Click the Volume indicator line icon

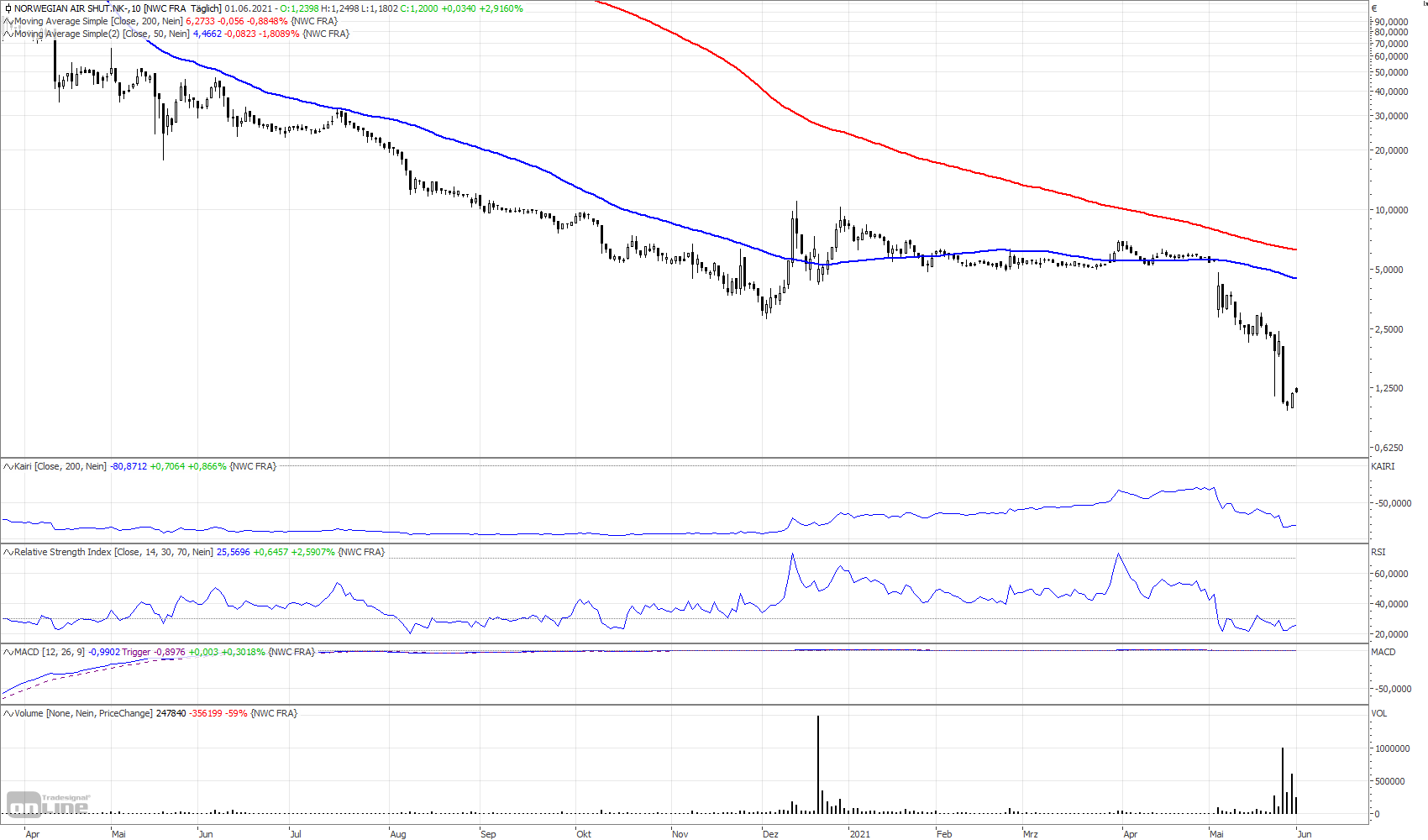8,713
